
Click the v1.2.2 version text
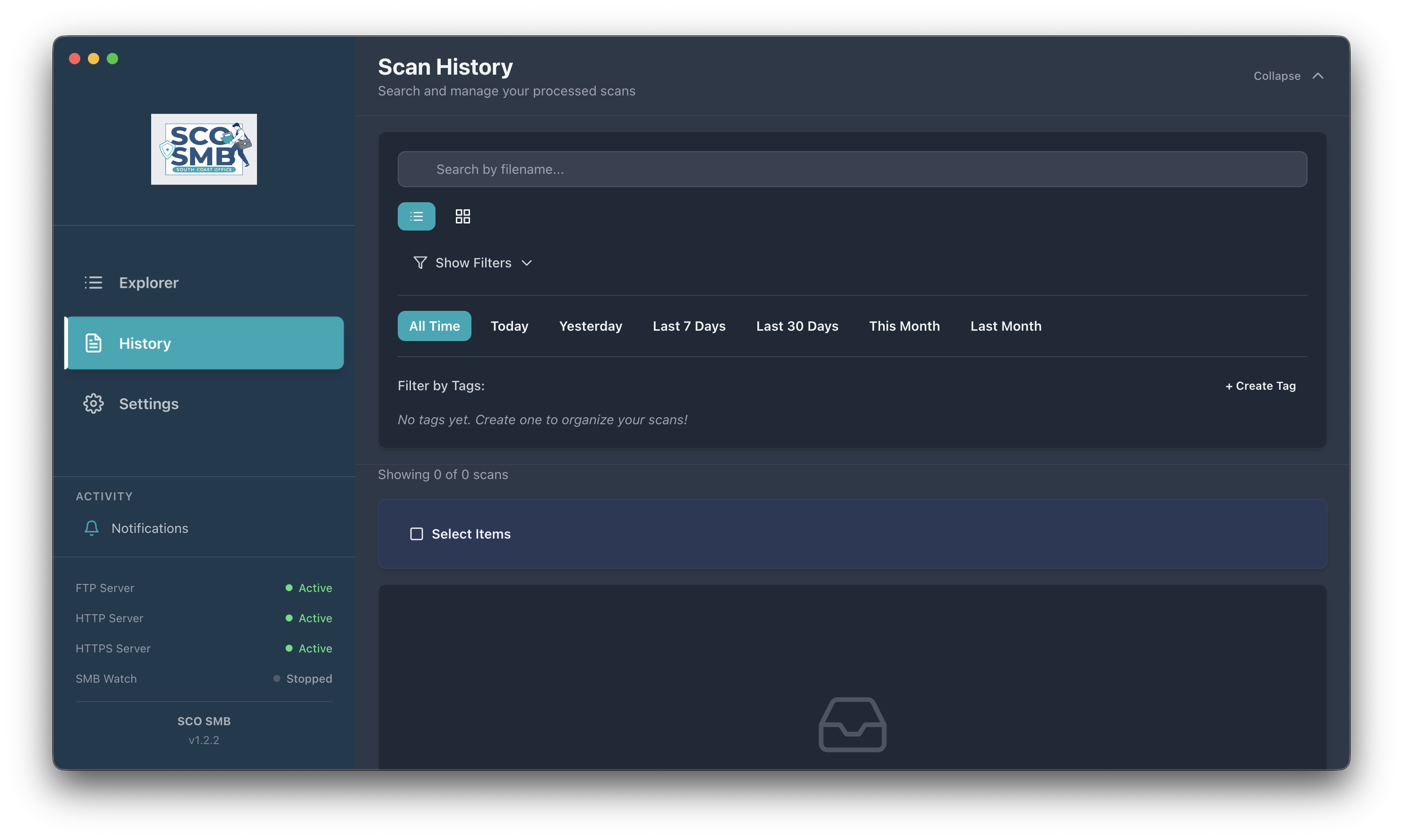(x=204, y=740)
